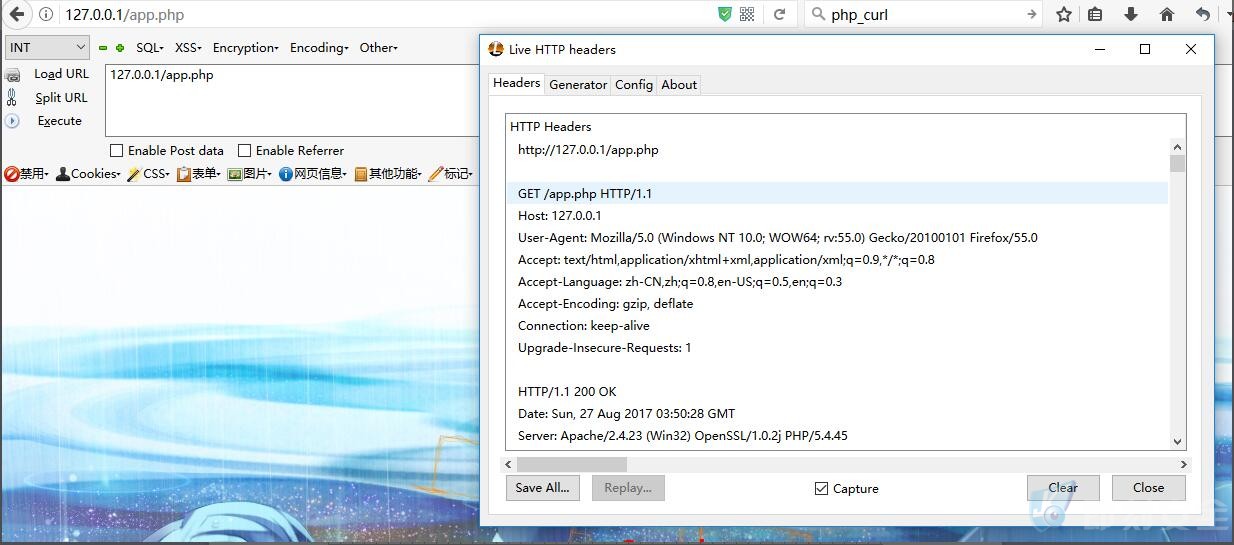Viewport: 1234px width, 545px height.
Task: Click the Save All... button
Action: pyautogui.click(x=543, y=488)
